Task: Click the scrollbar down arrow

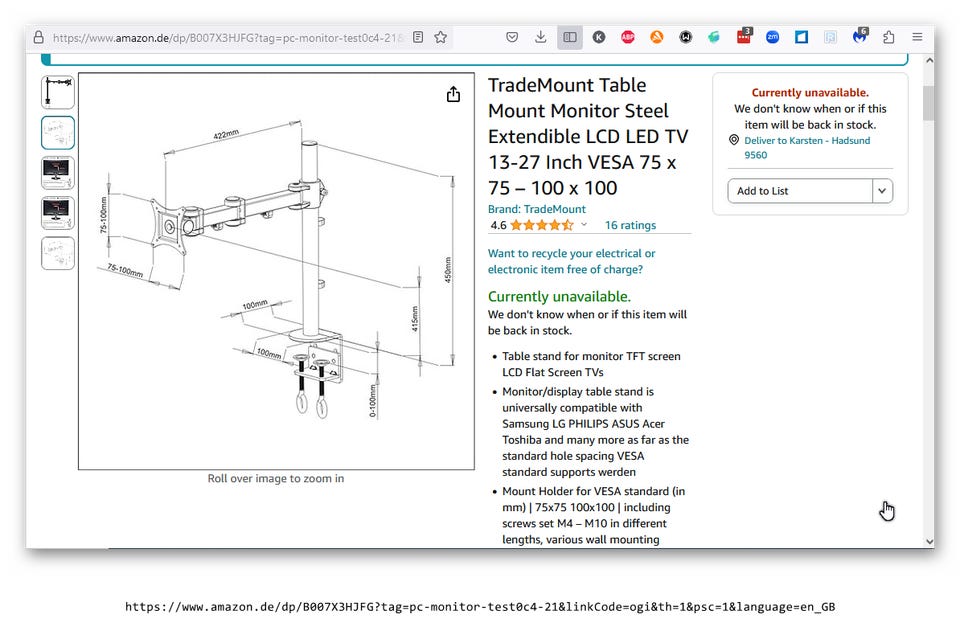Action: click(929, 541)
